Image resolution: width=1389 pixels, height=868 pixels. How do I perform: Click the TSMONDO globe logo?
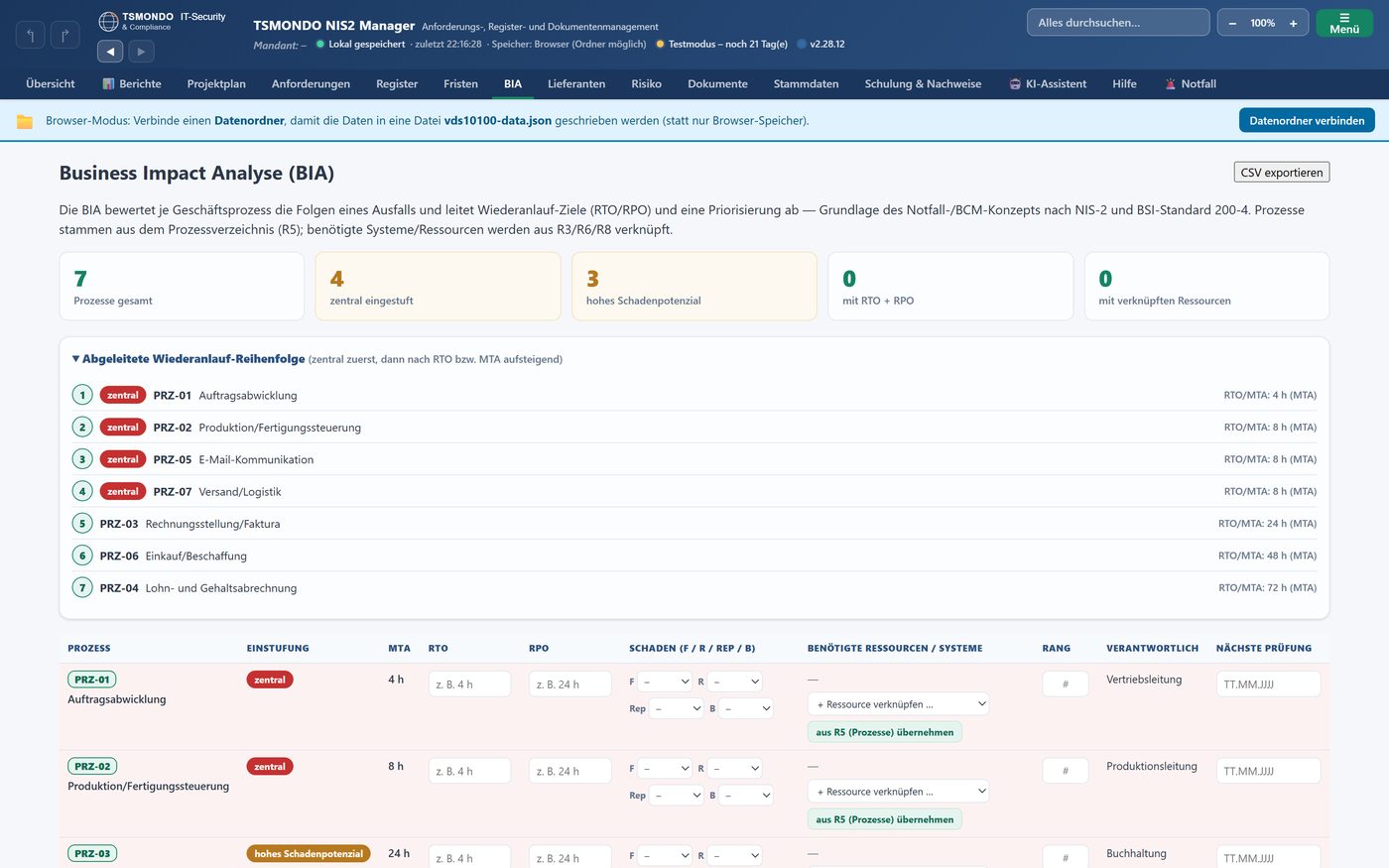[x=108, y=21]
